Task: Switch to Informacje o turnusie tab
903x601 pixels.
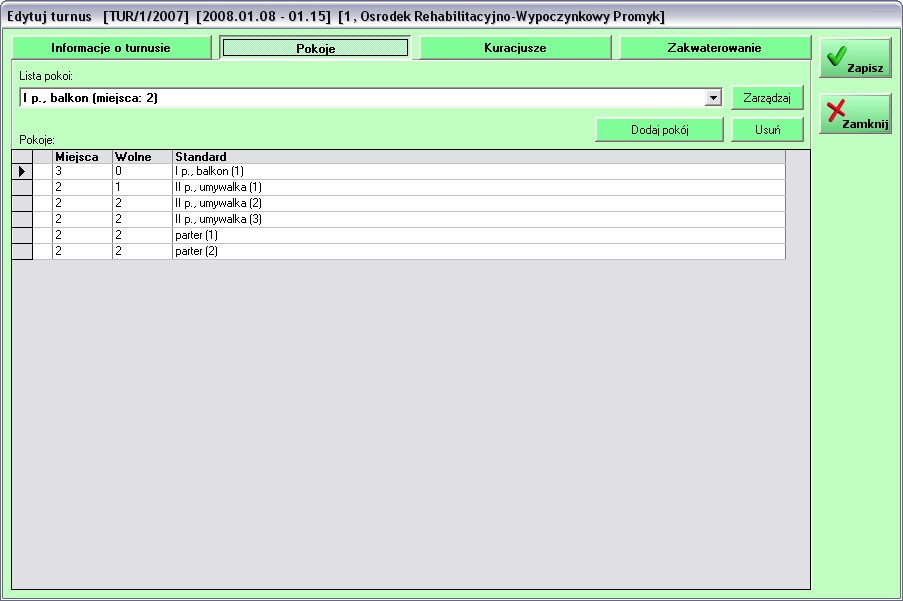Action: coord(111,48)
